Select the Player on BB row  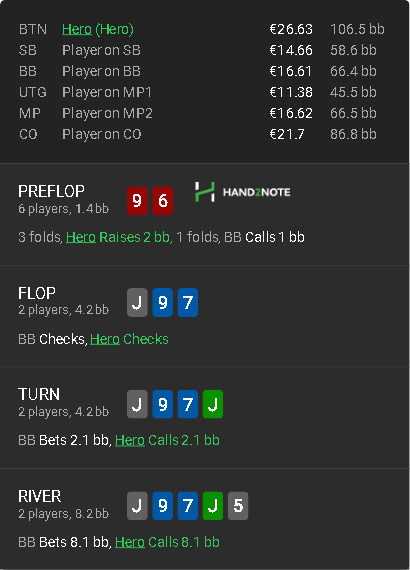(202, 71)
